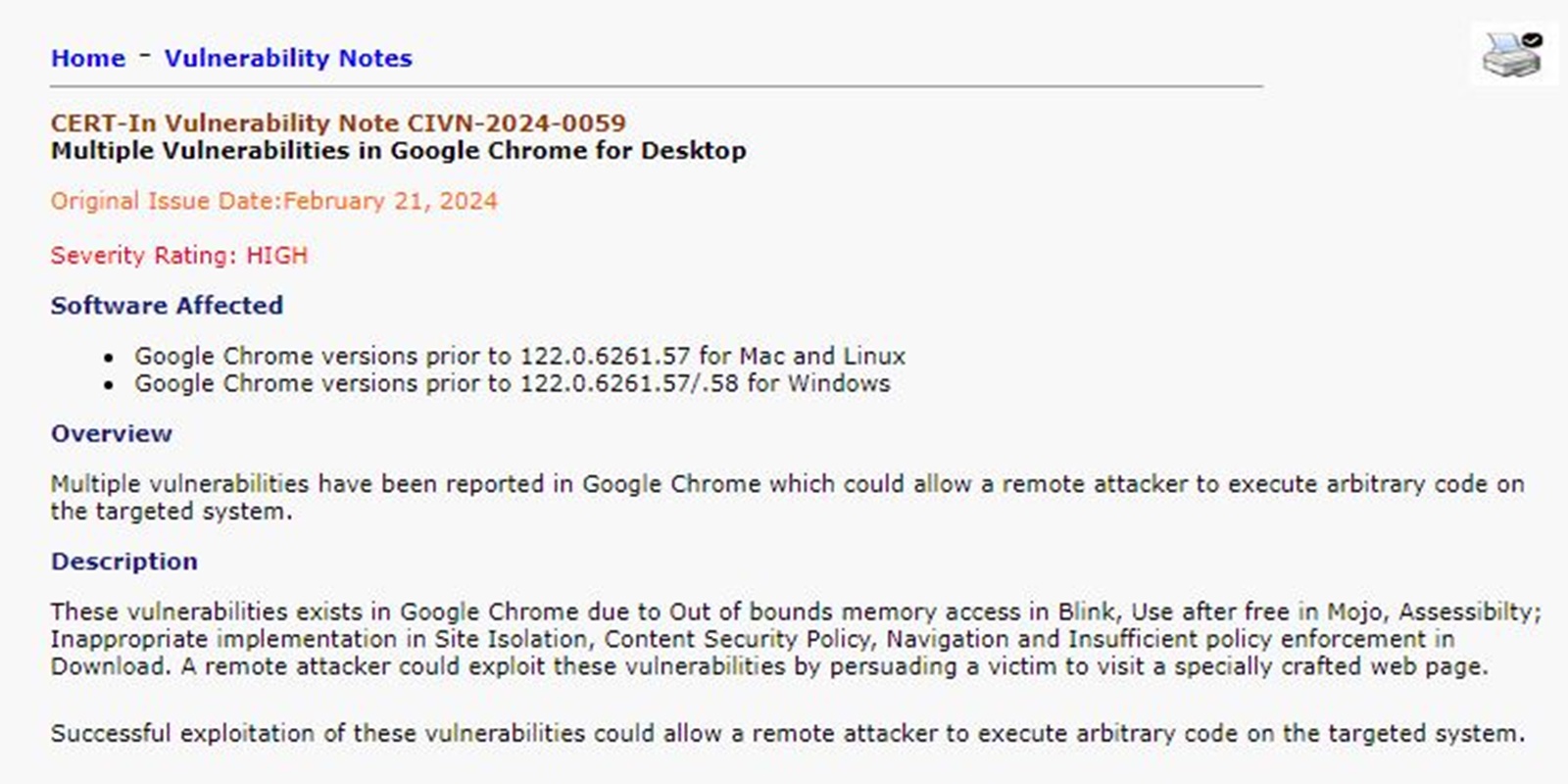The image size is (1568, 784).
Task: Click the Windows version bullet entry
Action: [513, 383]
